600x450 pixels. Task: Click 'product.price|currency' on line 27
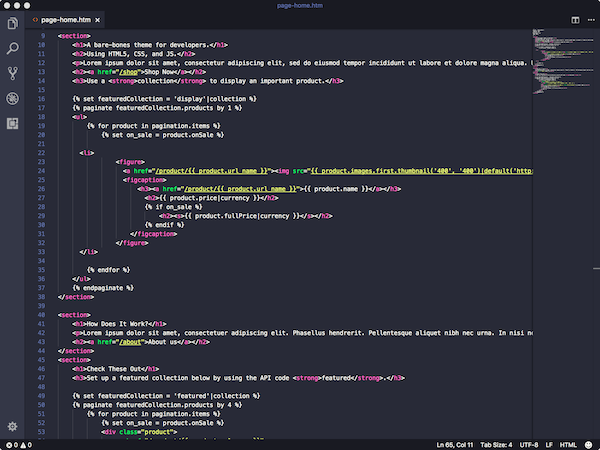click(209, 198)
